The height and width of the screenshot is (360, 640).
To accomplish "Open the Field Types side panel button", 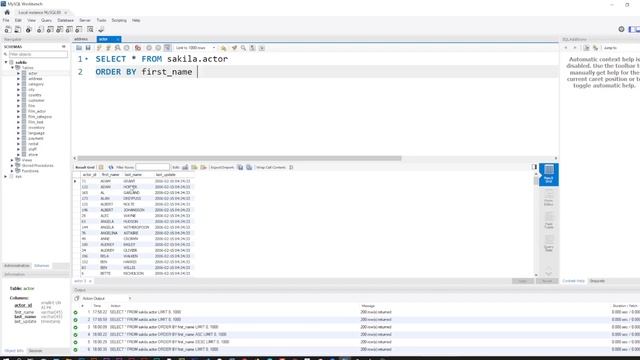I will point(549,221).
